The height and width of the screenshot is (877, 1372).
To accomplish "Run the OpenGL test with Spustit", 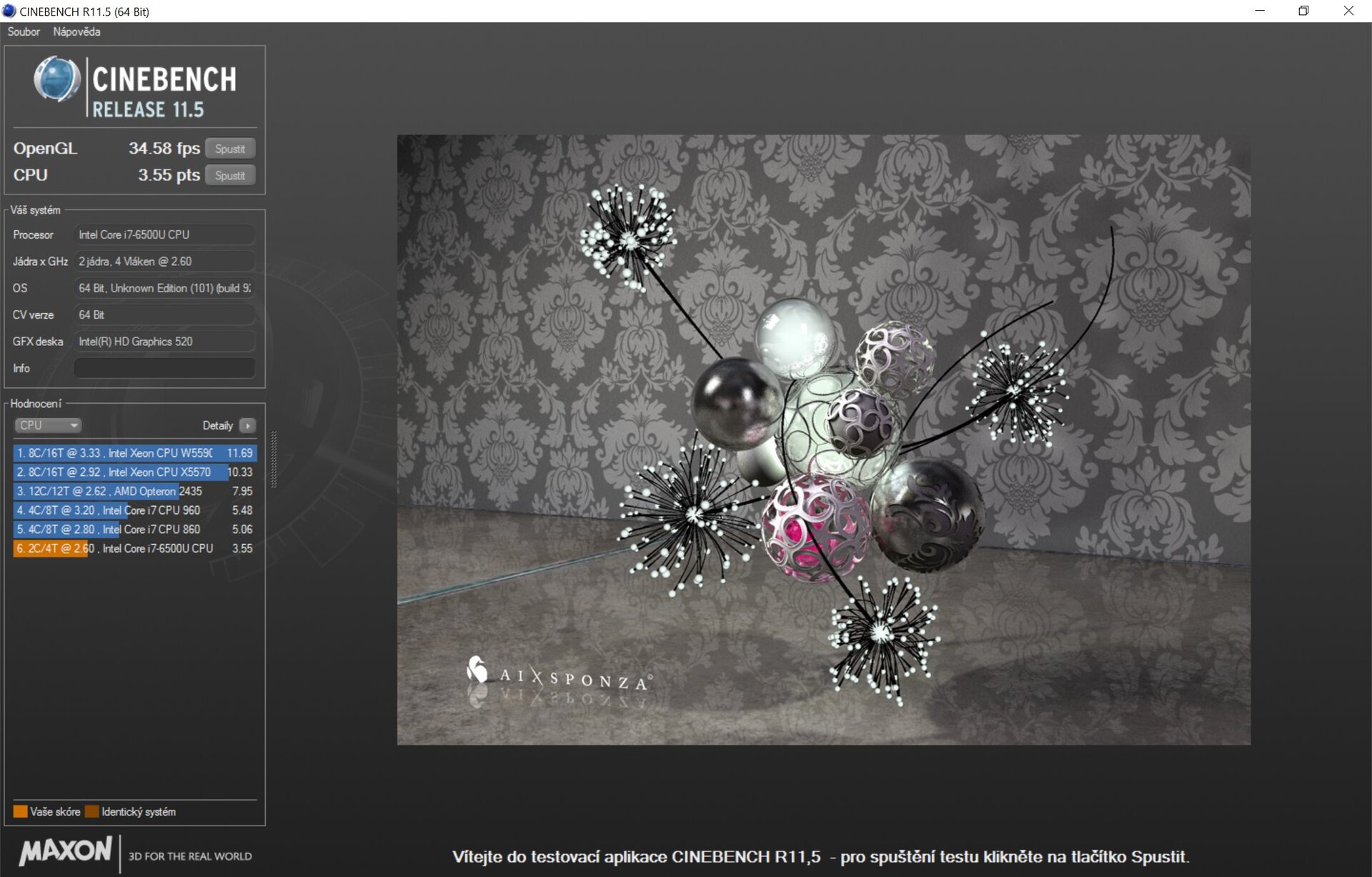I will pyautogui.click(x=230, y=149).
